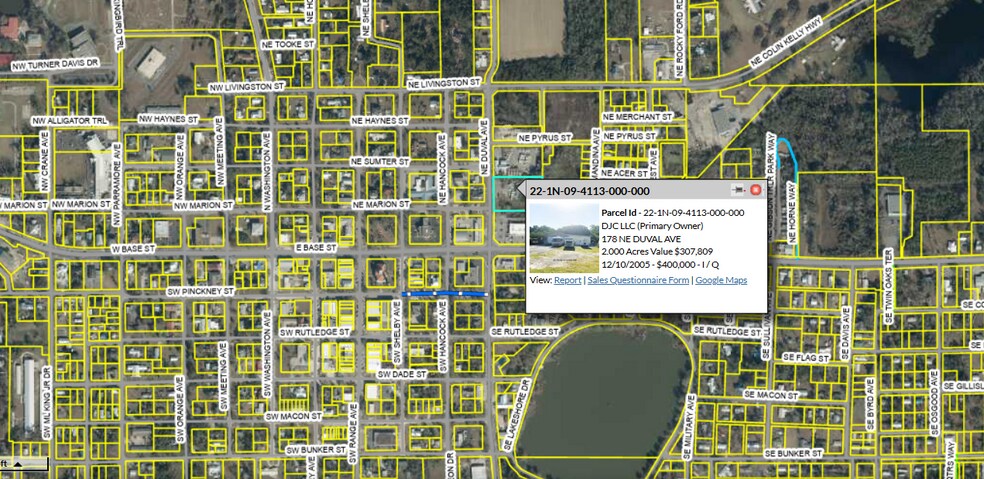Viewport: 984px width, 479px height.
Task: Click the Parcel Id line in the popup
Action: coord(673,213)
